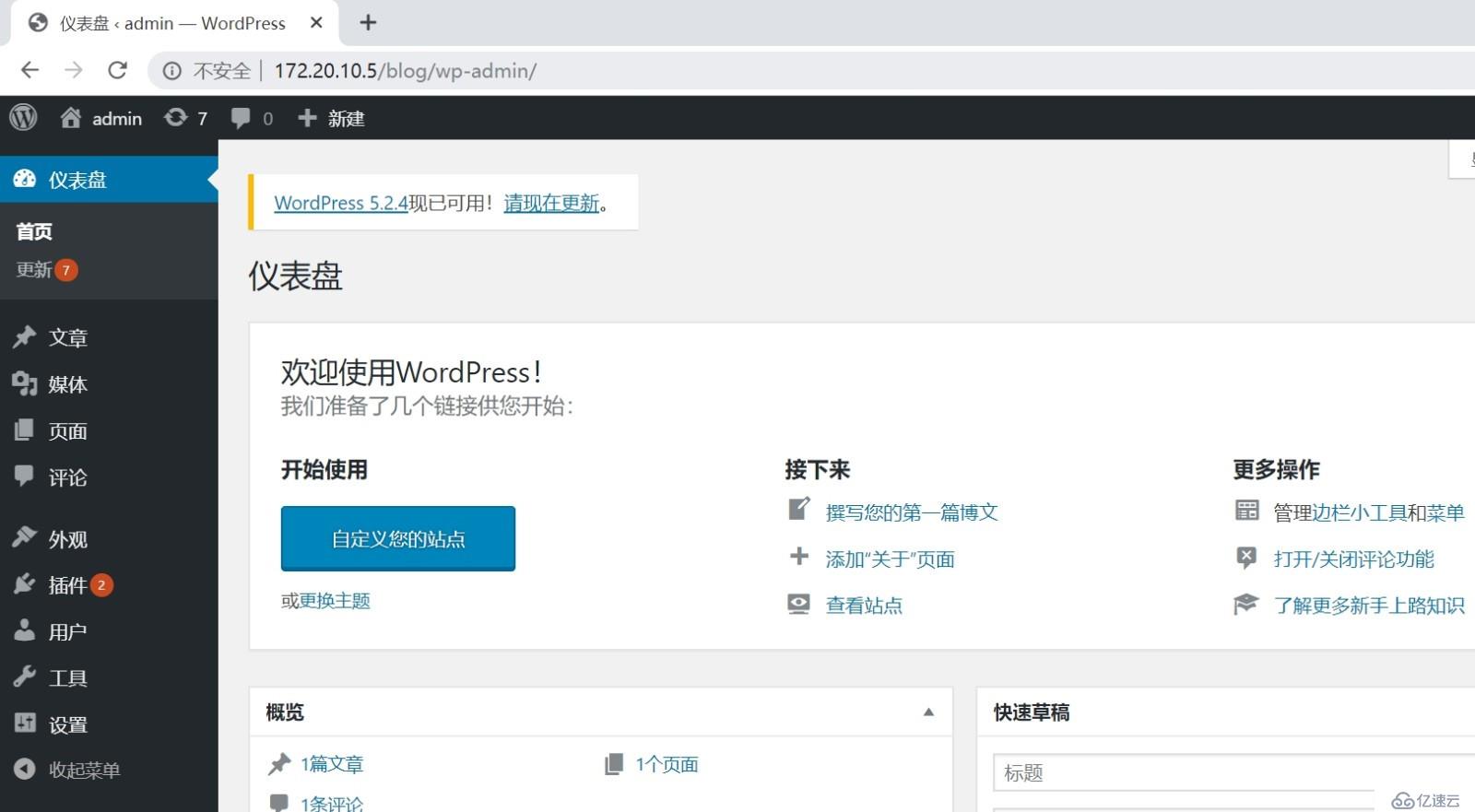
Task: Open the comments bubble icon showing 0
Action: [x=241, y=118]
